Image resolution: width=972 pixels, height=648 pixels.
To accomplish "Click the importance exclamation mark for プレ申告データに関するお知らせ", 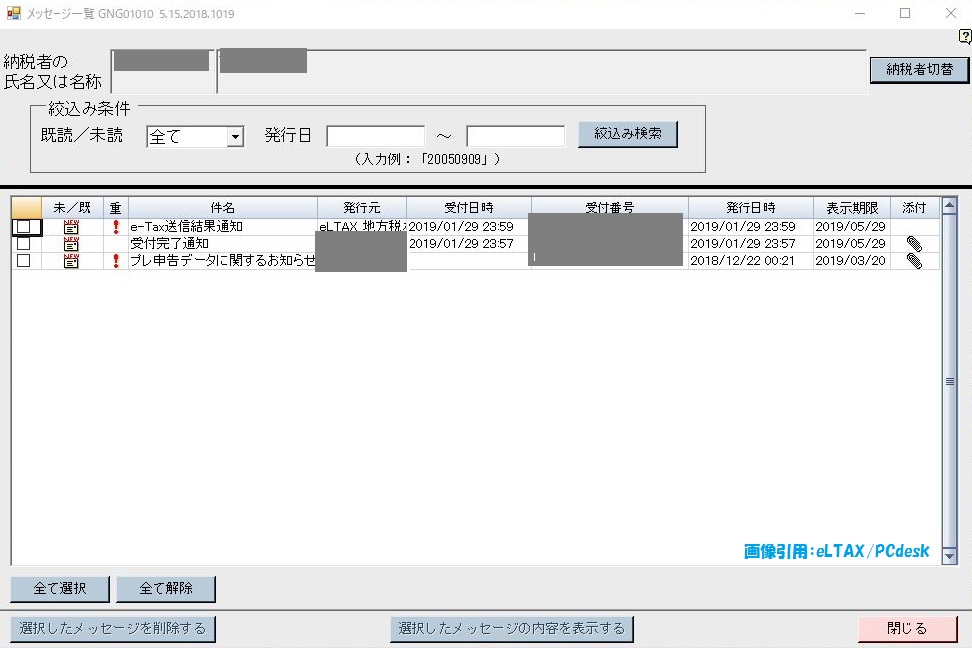I will pos(115,260).
